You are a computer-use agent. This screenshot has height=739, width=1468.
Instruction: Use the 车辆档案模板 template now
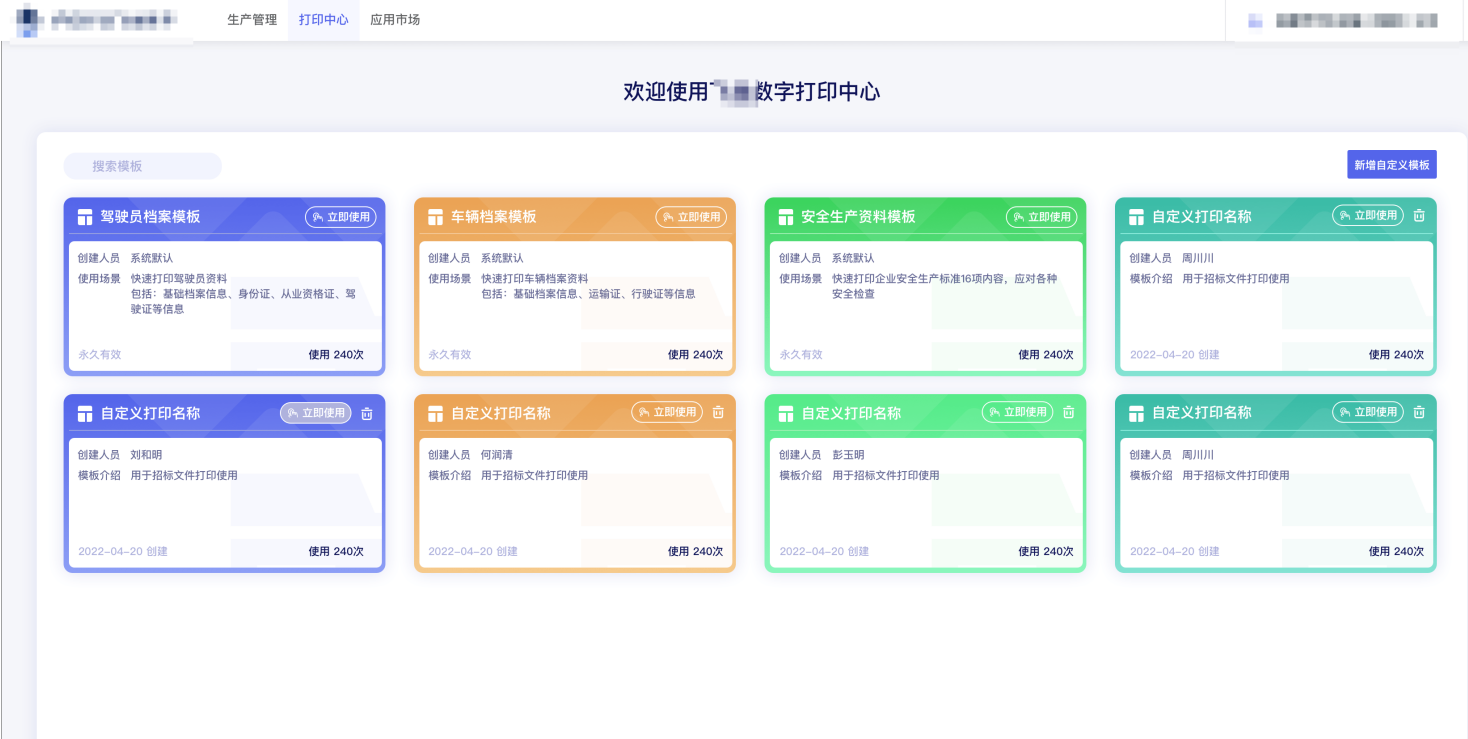[691, 217]
